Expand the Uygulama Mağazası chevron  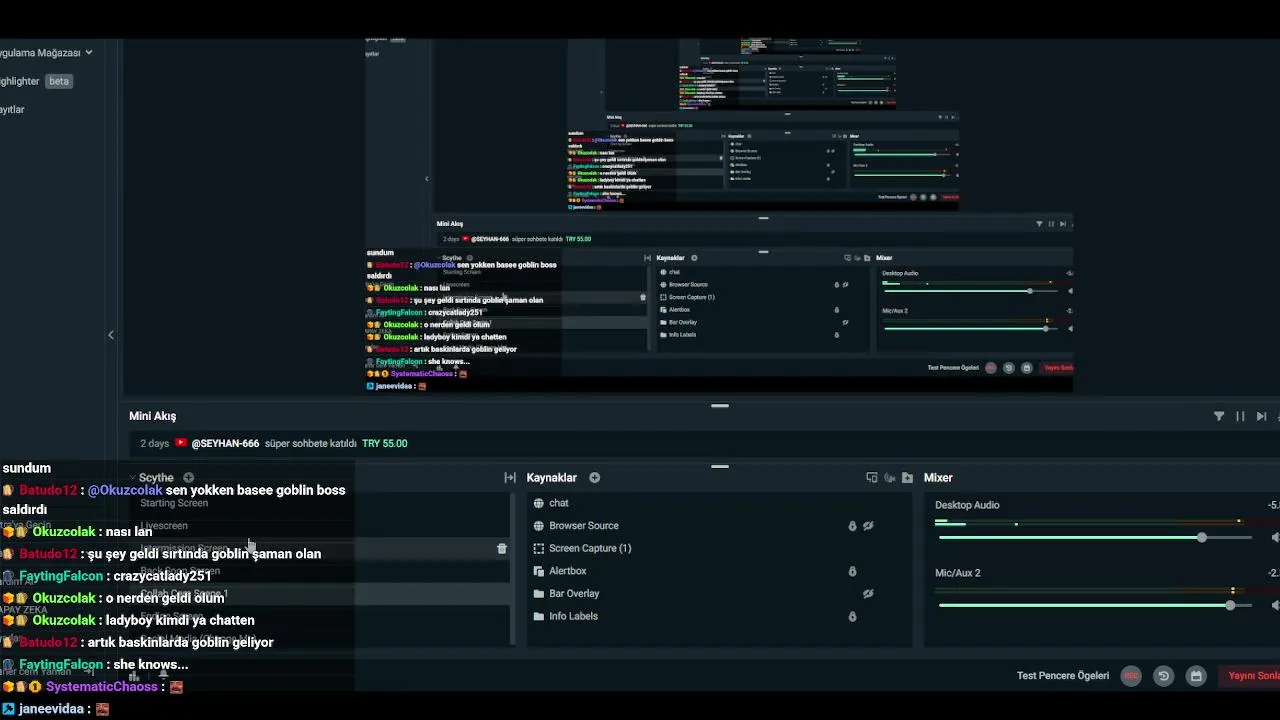click(89, 53)
